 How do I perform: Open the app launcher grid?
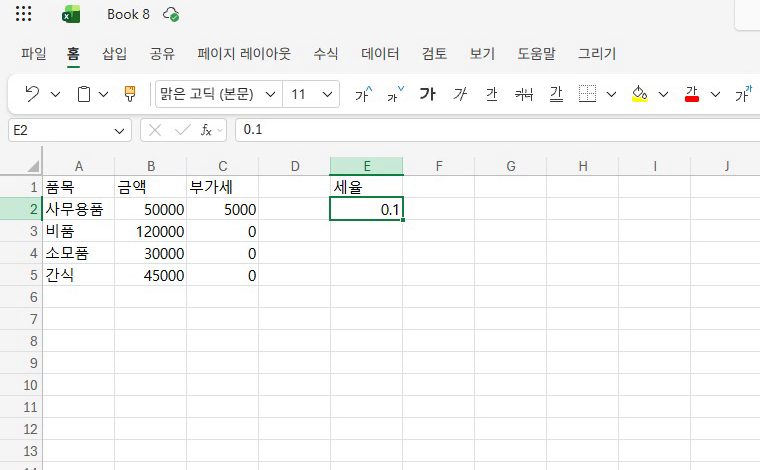pos(23,14)
